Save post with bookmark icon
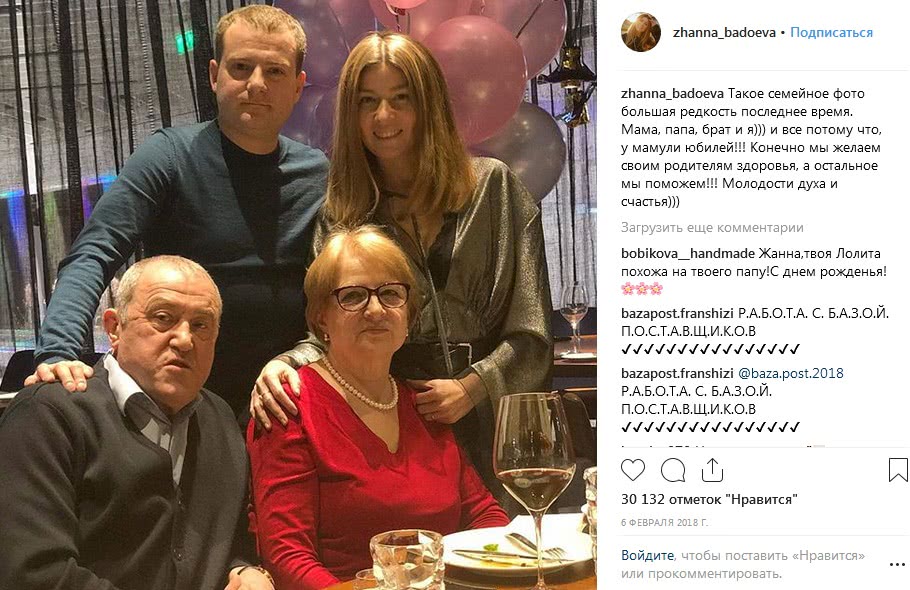910x590 pixels. tap(898, 470)
